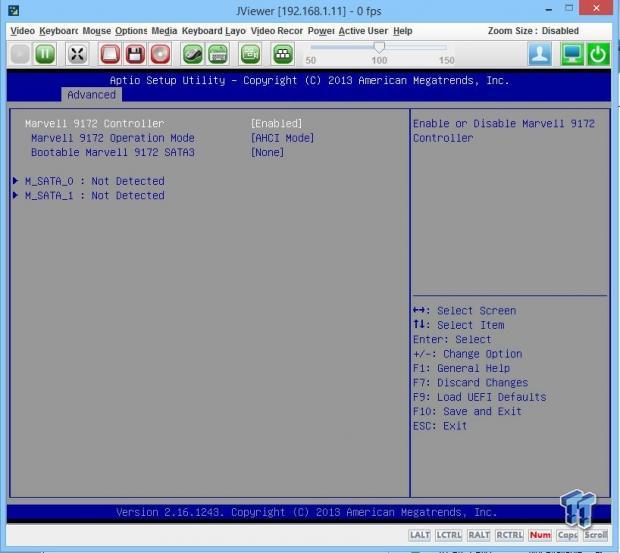Open the [None] bootable SATA3 value
The height and width of the screenshot is (553, 620).
[x=267, y=152]
